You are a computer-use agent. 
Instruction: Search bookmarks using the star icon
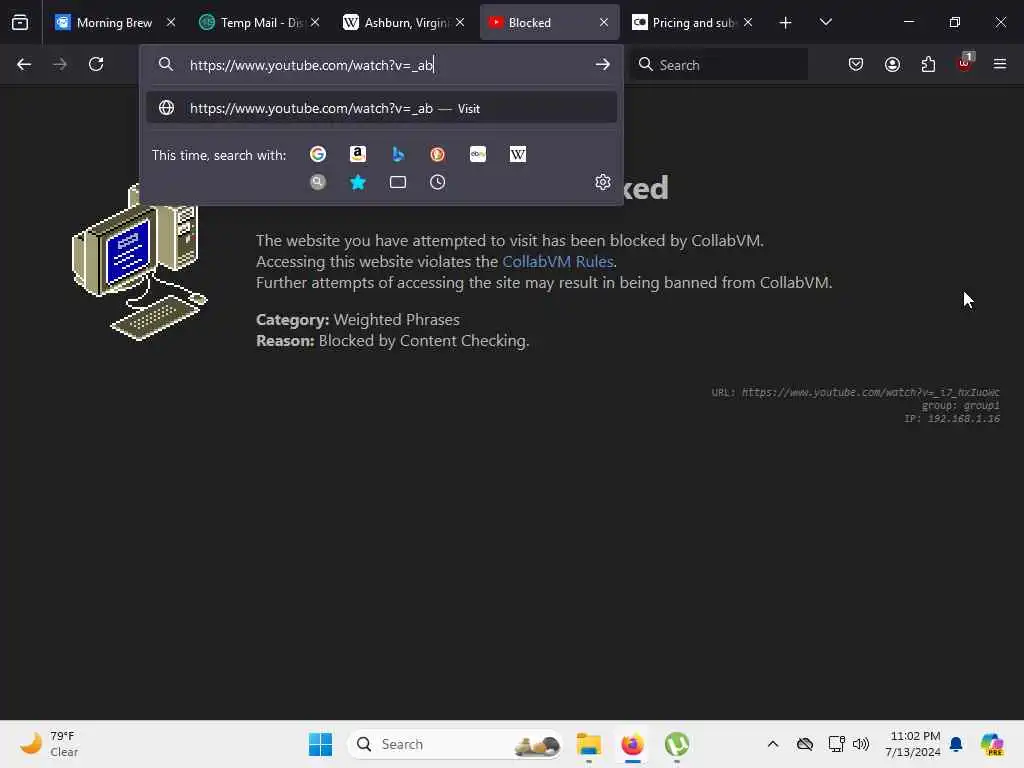pos(358,182)
